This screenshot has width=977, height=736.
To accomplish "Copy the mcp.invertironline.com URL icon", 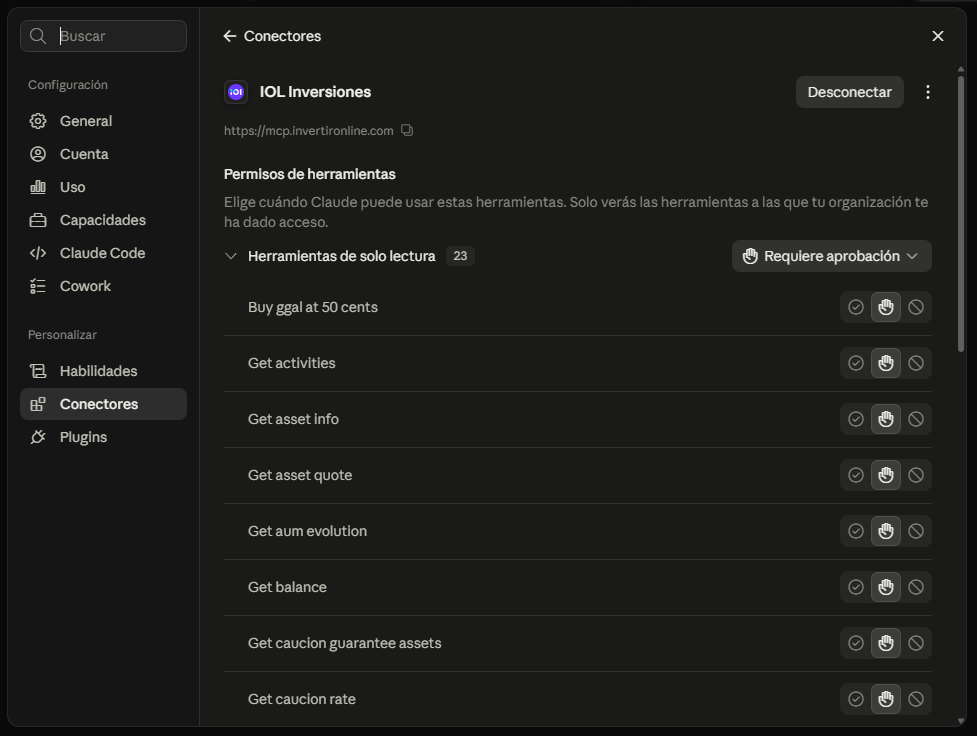I will [407, 130].
